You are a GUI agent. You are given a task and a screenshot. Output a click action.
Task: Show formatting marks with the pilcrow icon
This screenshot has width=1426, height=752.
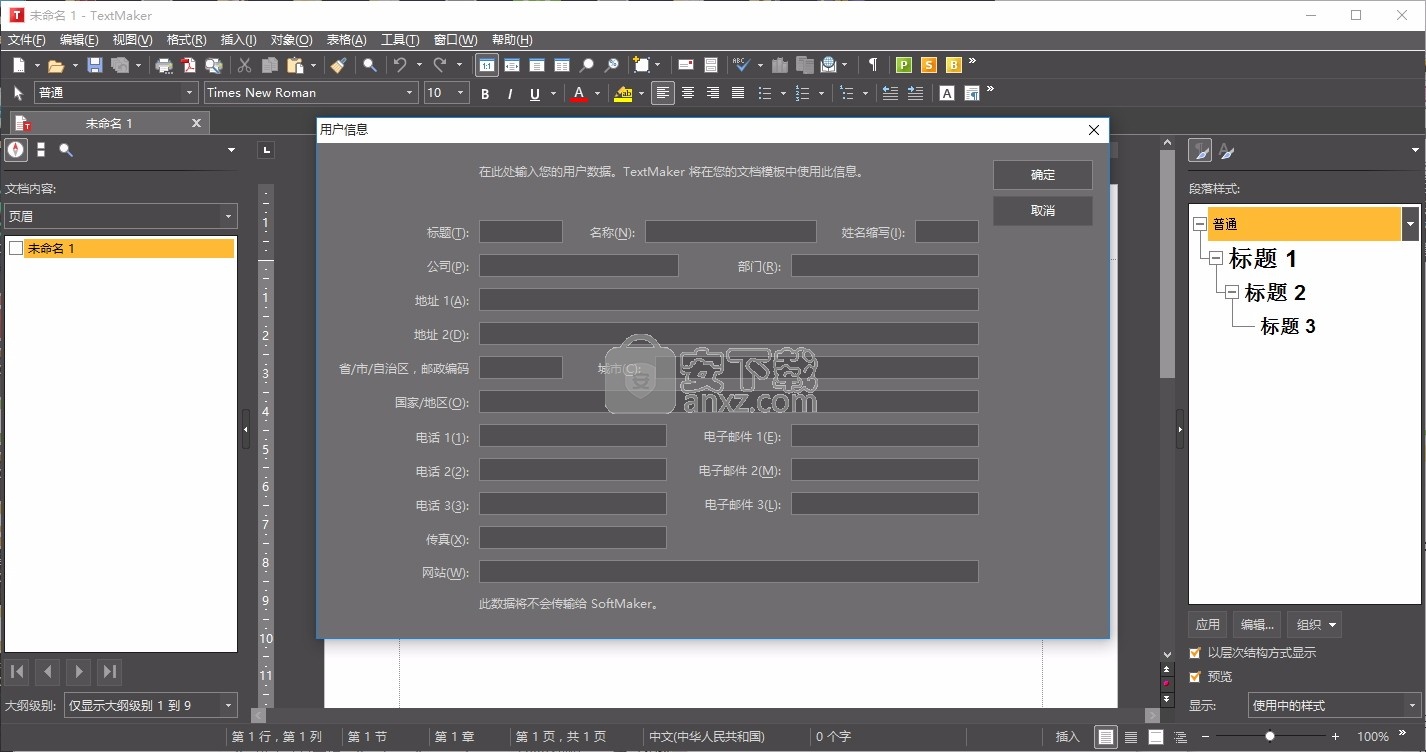click(873, 65)
